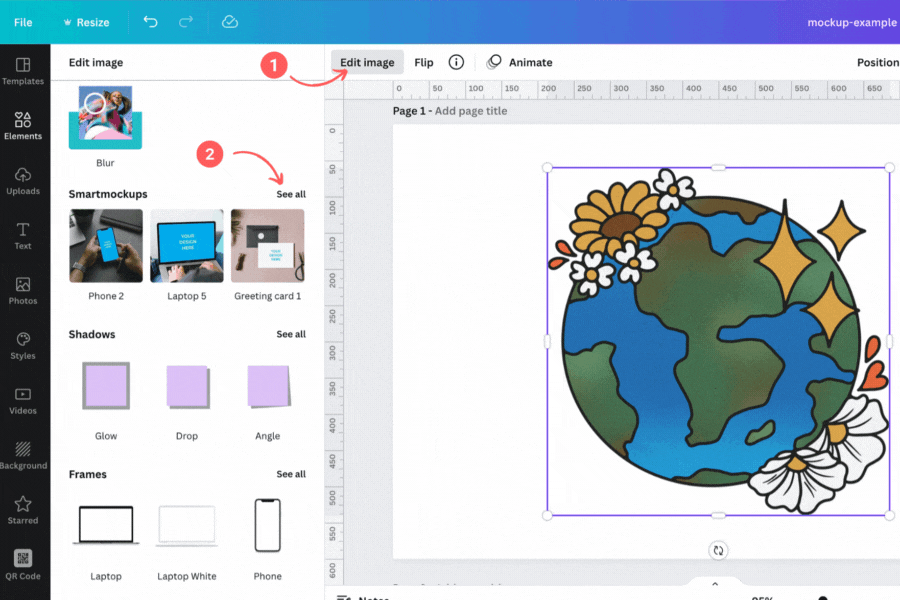900x600 pixels.
Task: Choose the Phone frame
Action: (x=267, y=525)
